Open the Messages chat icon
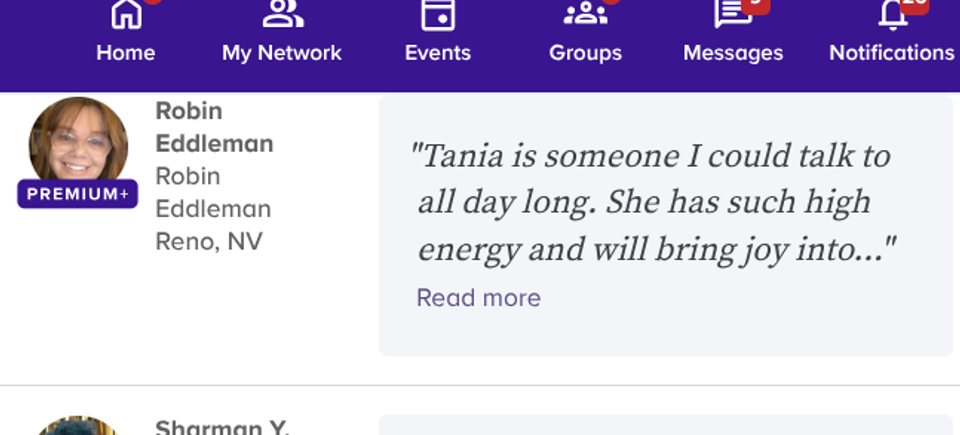This screenshot has height=435, width=960. (733, 14)
